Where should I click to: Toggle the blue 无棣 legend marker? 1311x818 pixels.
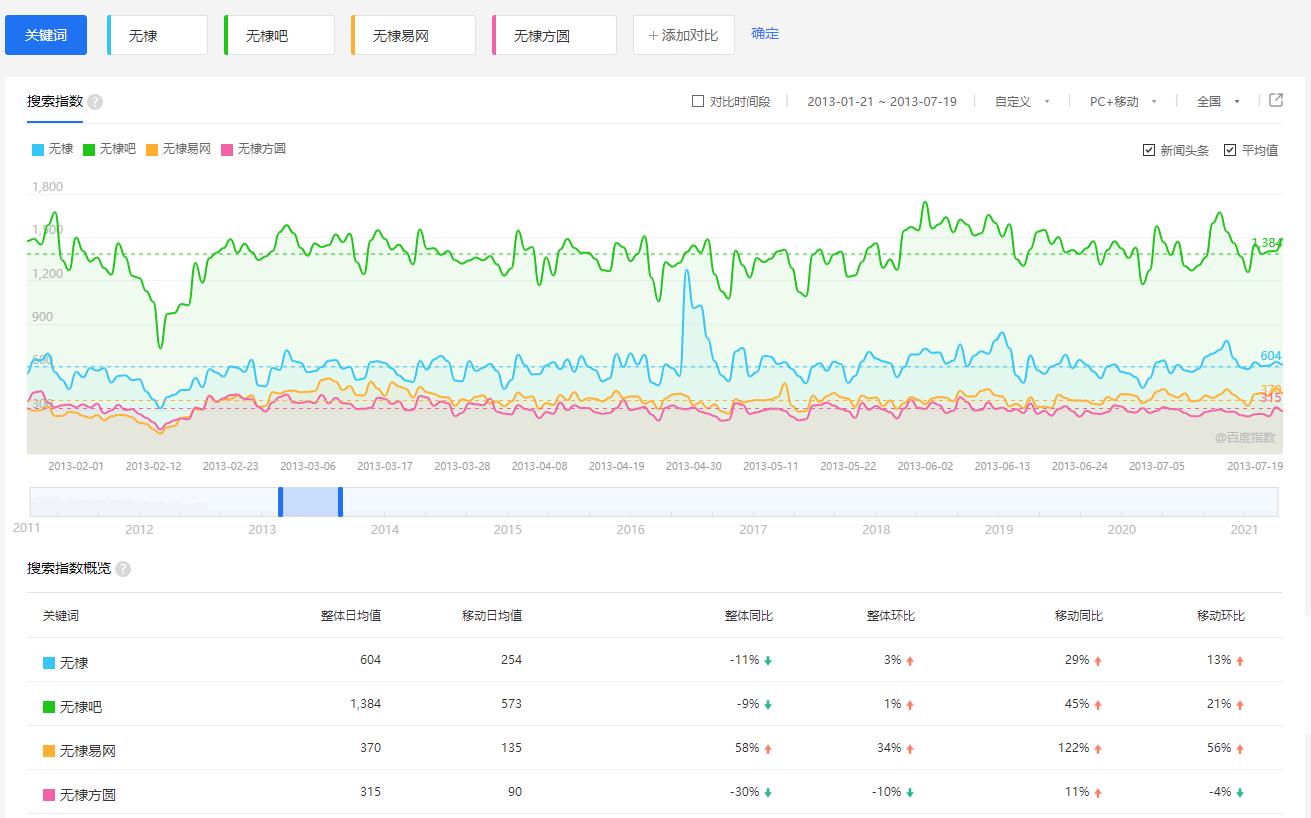[x=38, y=150]
